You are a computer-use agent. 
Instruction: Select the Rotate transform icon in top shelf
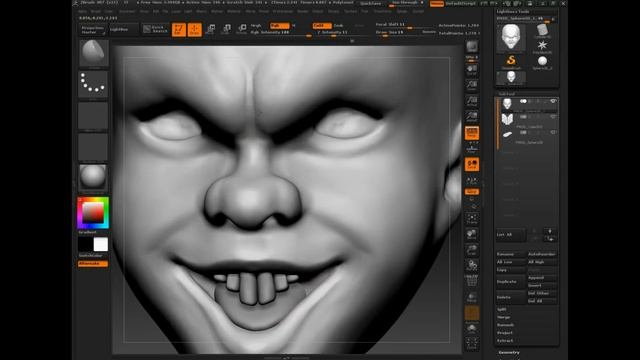pos(242,29)
